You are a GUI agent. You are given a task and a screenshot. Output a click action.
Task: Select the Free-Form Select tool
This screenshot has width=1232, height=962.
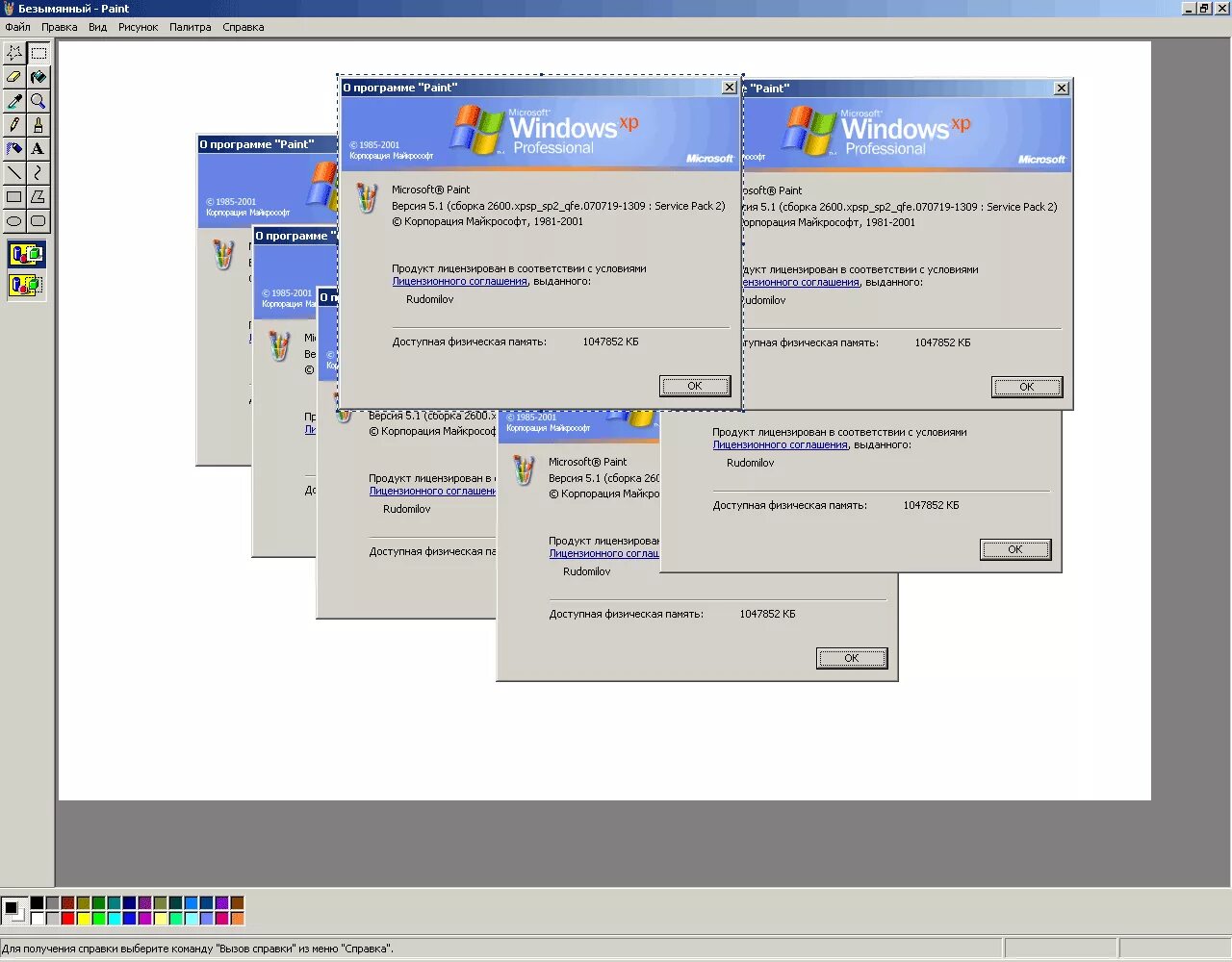click(14, 53)
